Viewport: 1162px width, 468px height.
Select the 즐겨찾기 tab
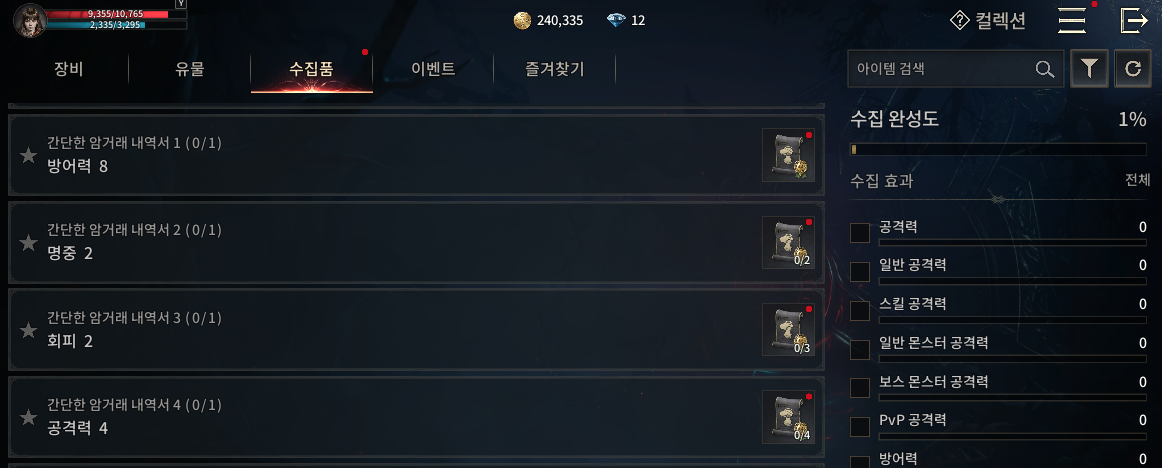[554, 70]
